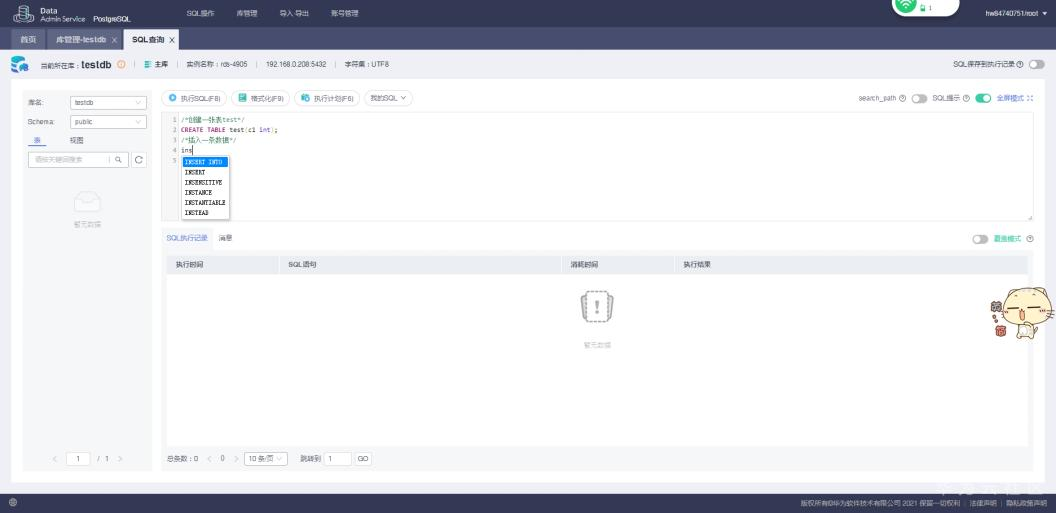1056x513 pixels.
Task: Open the Schema public dropdown
Action: point(108,122)
